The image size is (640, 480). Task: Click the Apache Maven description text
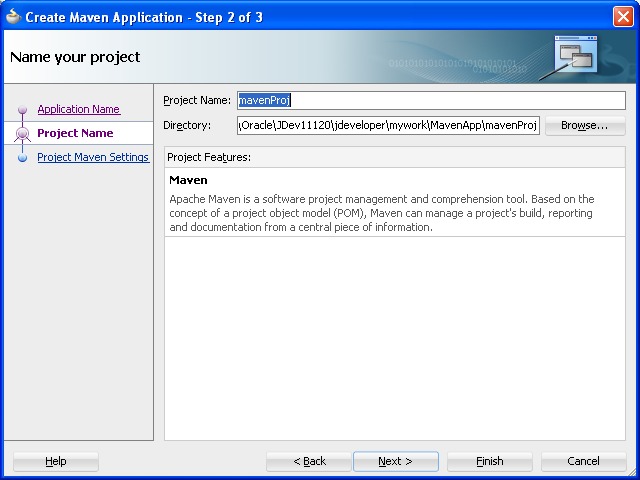click(382, 213)
